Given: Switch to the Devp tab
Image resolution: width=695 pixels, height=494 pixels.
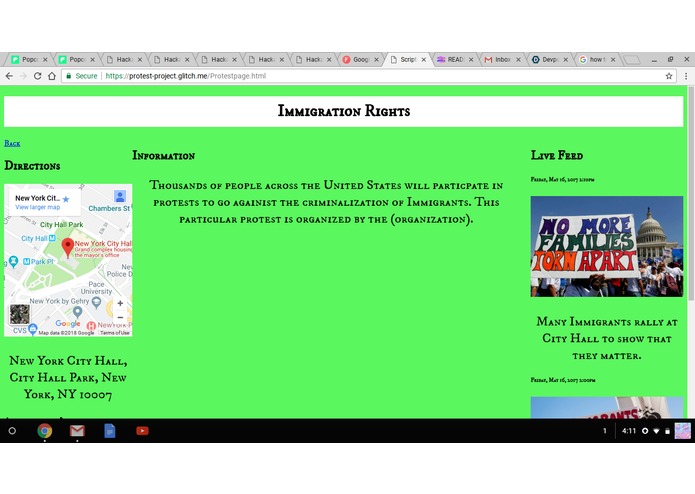Looking at the screenshot, I should point(550,59).
